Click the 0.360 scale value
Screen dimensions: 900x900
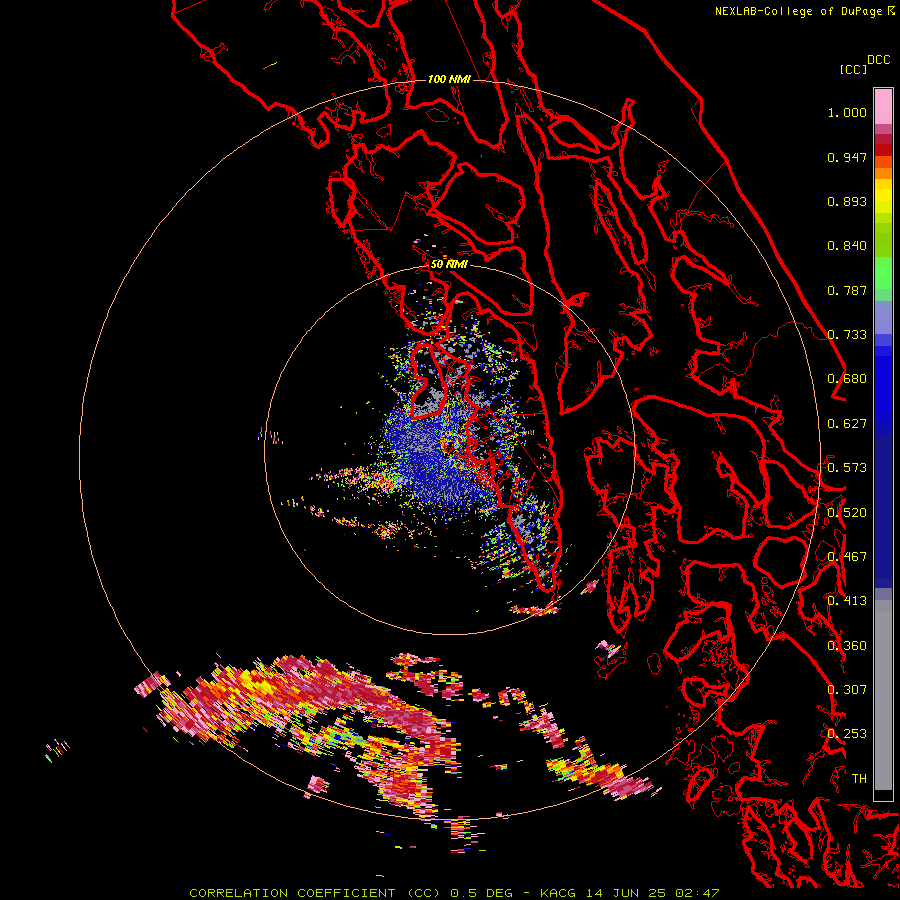(847, 646)
